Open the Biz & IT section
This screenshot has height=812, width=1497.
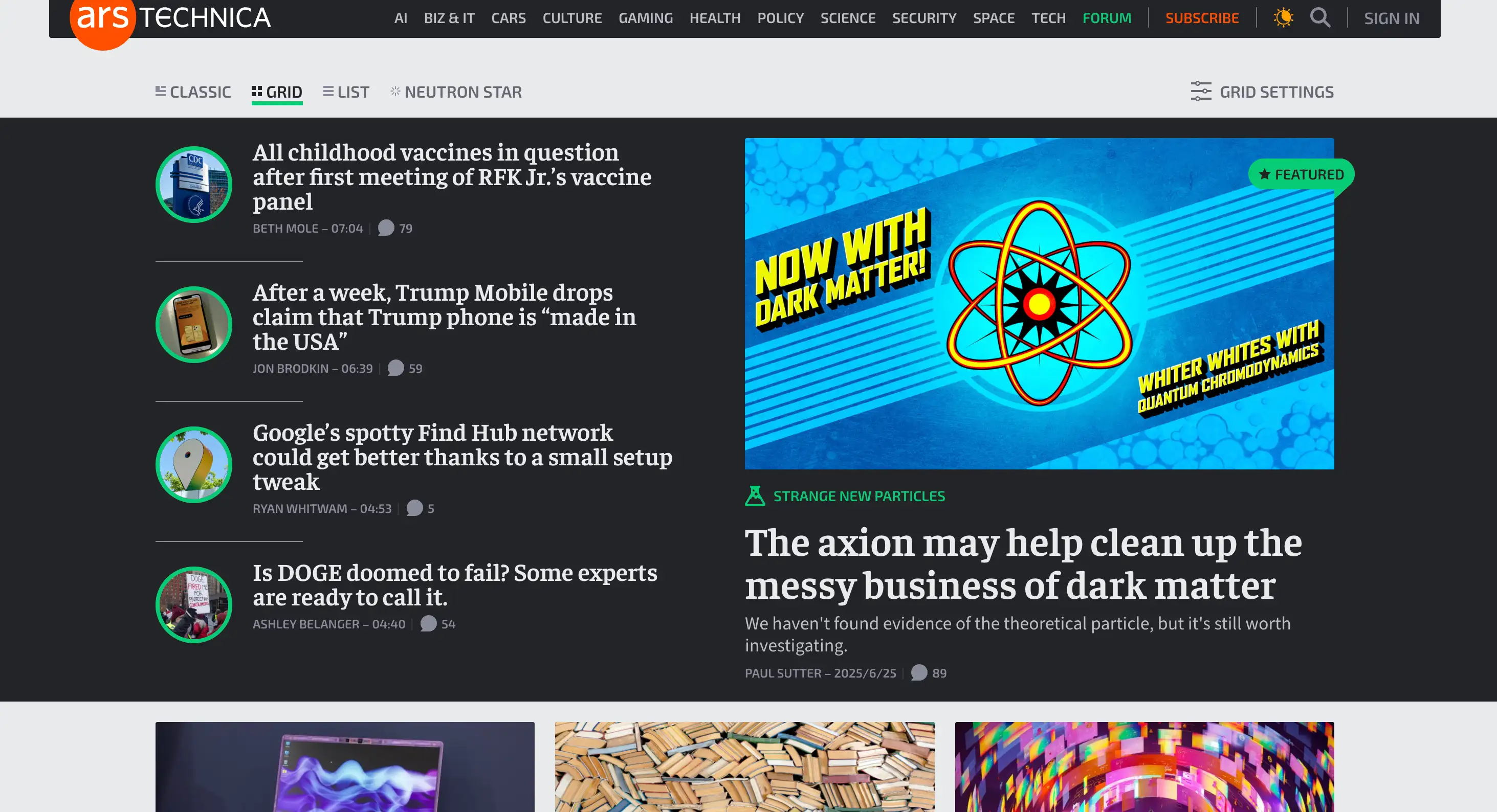click(449, 18)
